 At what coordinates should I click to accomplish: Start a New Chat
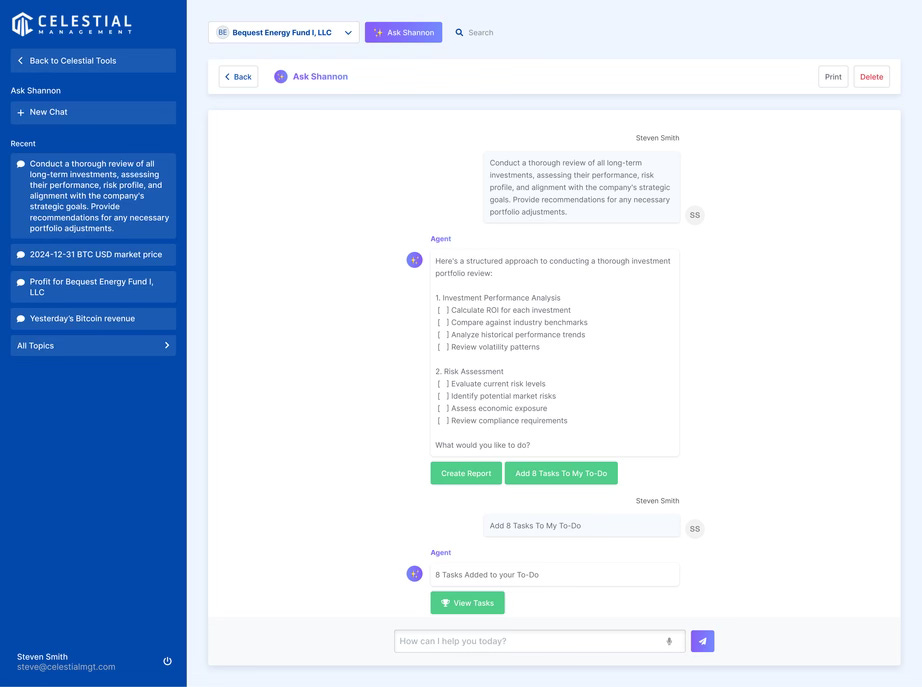point(93,112)
